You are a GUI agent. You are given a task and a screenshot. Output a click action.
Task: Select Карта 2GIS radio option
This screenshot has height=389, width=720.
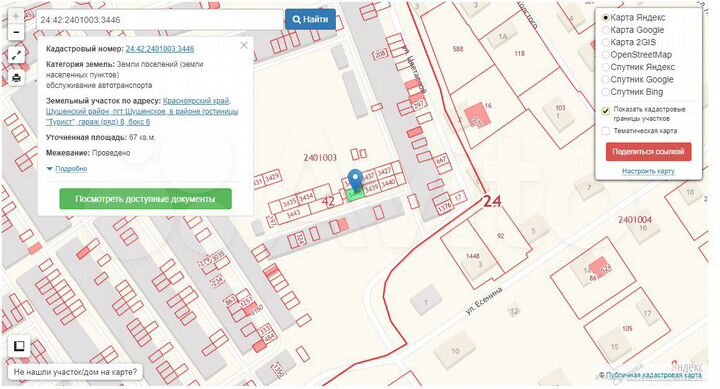606,42
